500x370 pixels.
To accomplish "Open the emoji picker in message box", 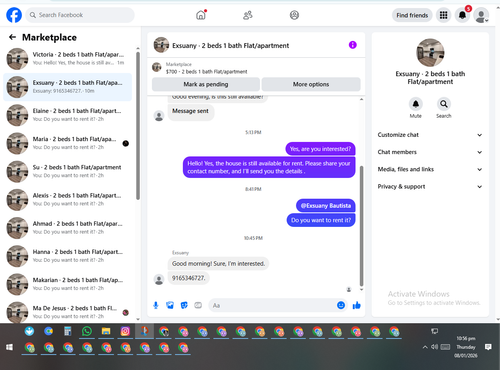I will tap(341, 305).
